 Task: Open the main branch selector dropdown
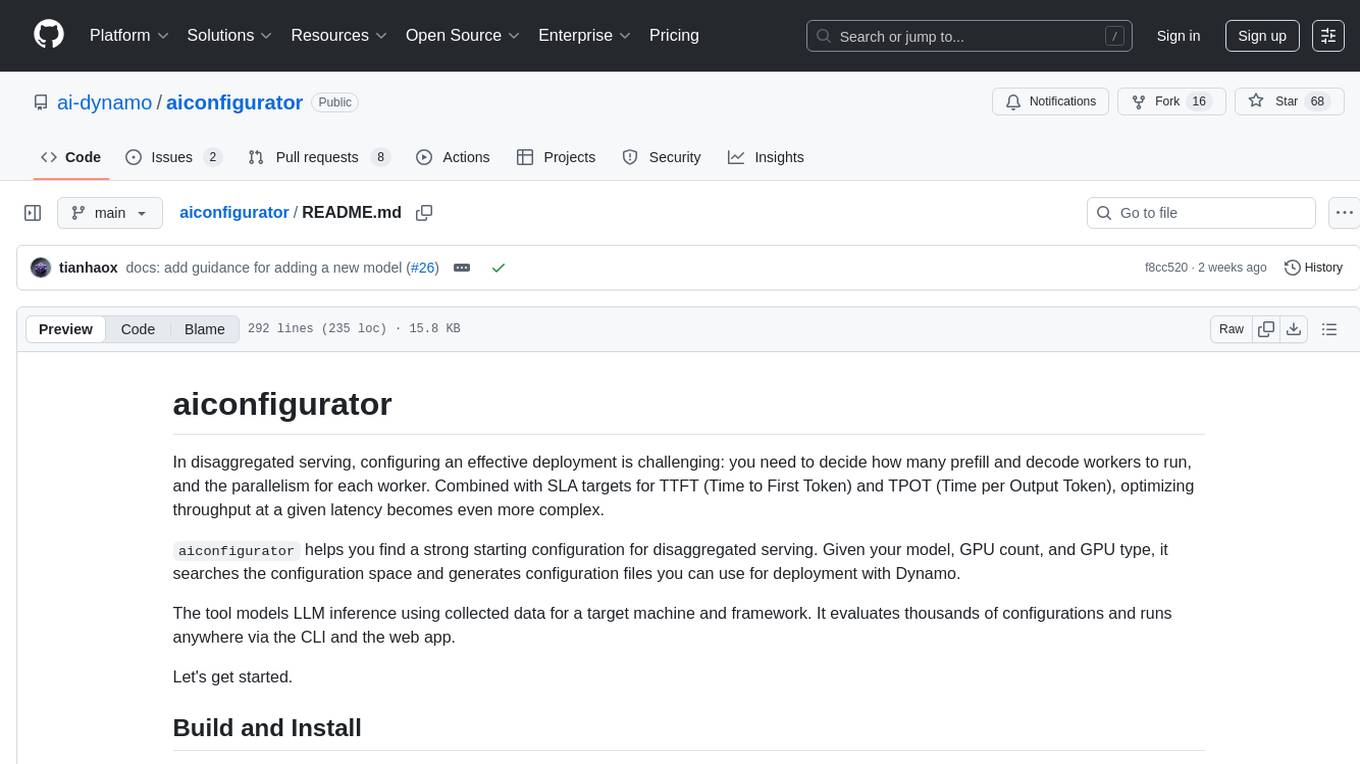pyautogui.click(x=109, y=213)
